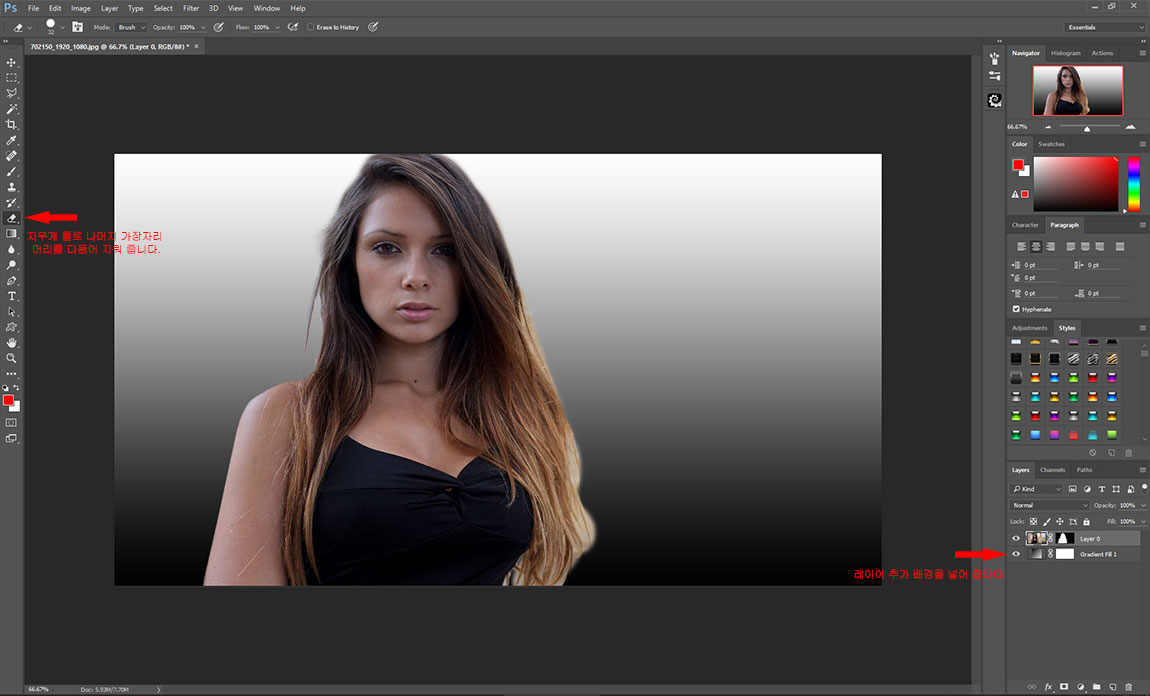Create a new group folder icon
1150x696 pixels.
tap(1096, 686)
